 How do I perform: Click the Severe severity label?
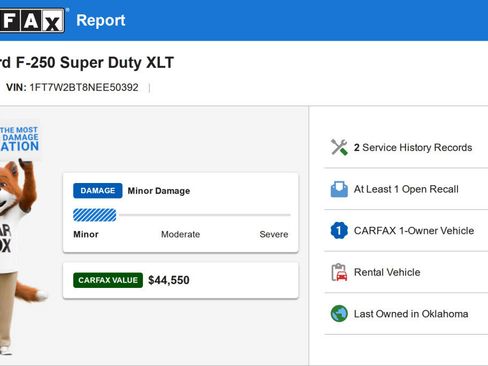click(274, 234)
